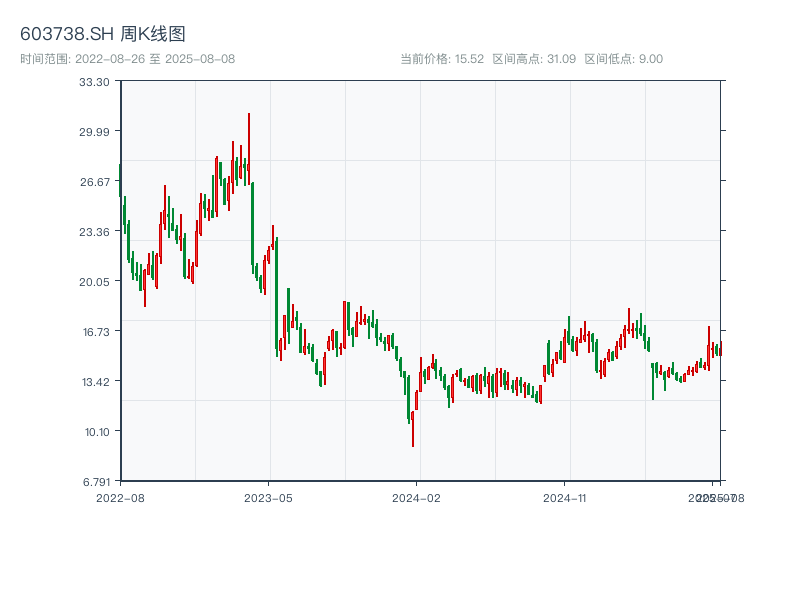
Task: Click the 603738.SH 周K线图 chart title
Action: pyautogui.click(x=103, y=34)
